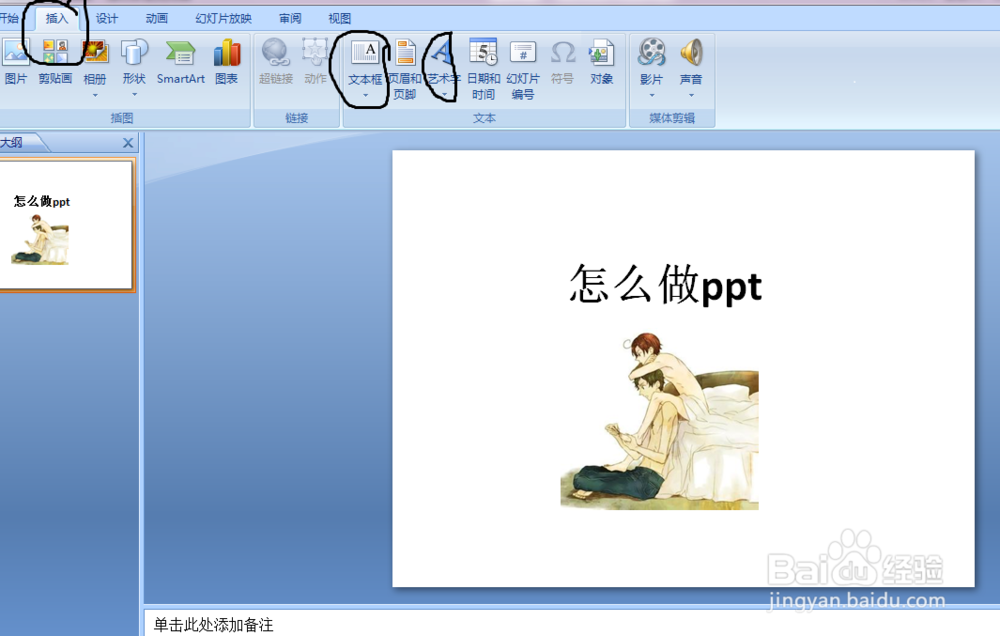Expand the 影片 dropdown arrow
1000x636 pixels.
pyautogui.click(x=652, y=95)
